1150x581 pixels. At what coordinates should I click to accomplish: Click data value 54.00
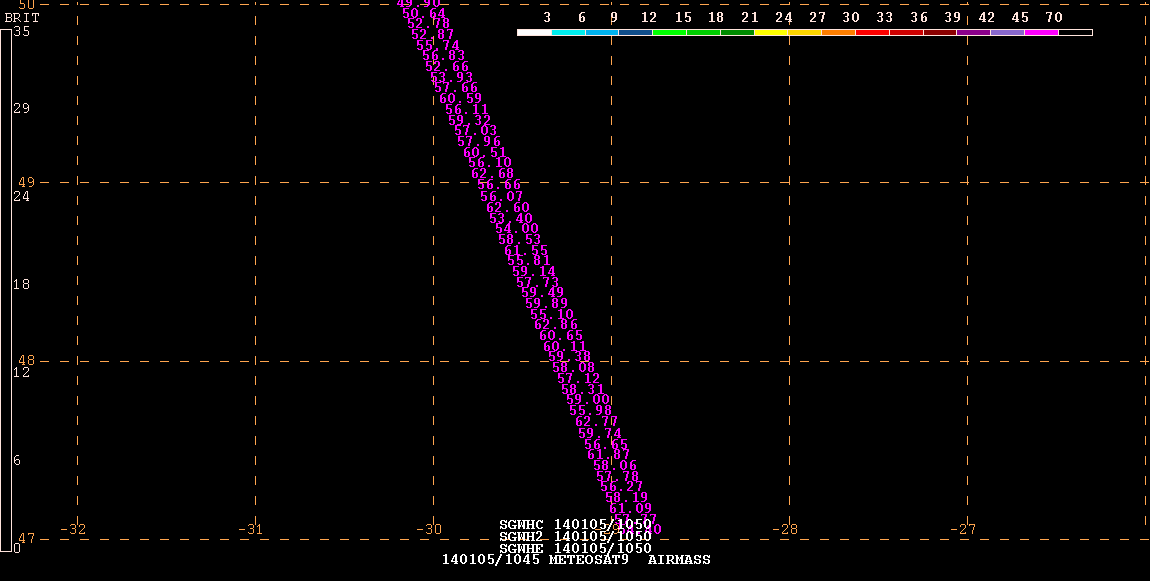point(516,229)
